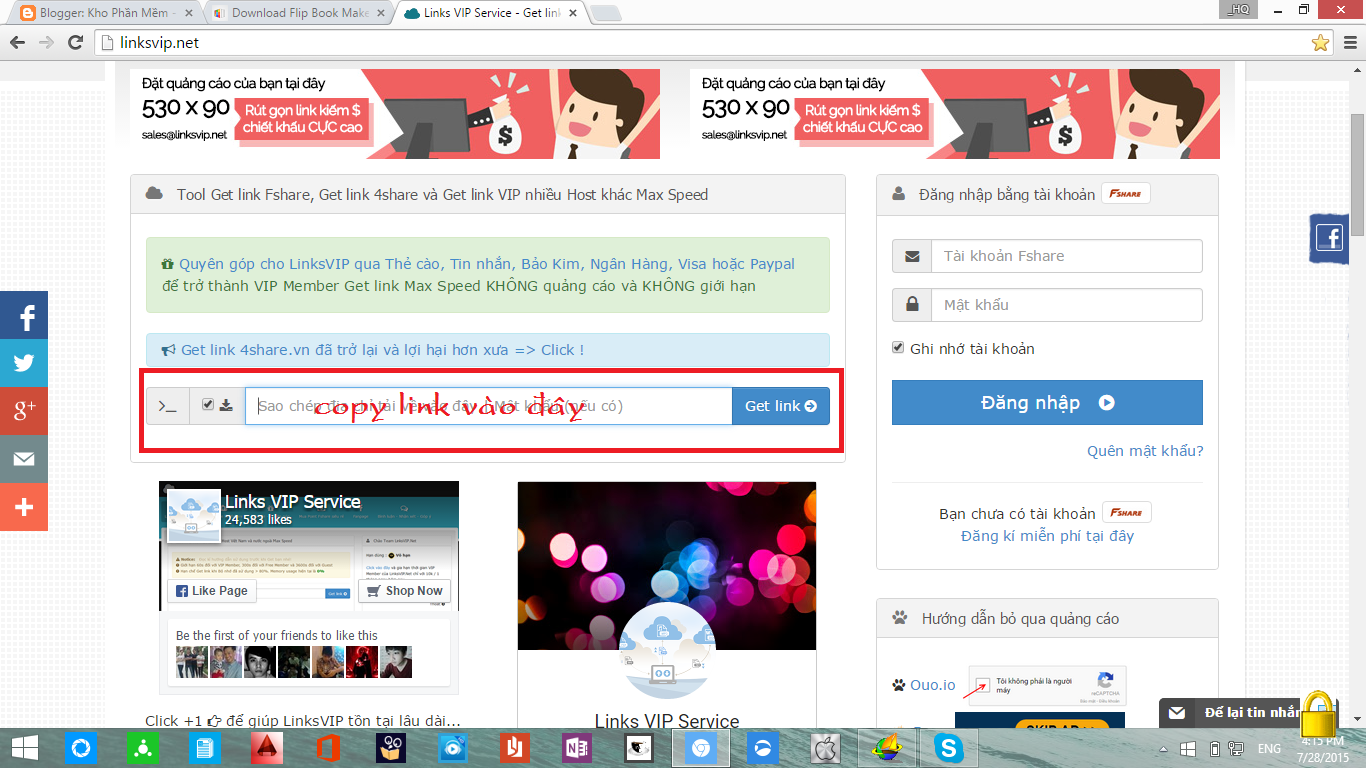Open Microsoft Office from the taskbar
This screenshot has width=1366, height=768.
tap(329, 747)
